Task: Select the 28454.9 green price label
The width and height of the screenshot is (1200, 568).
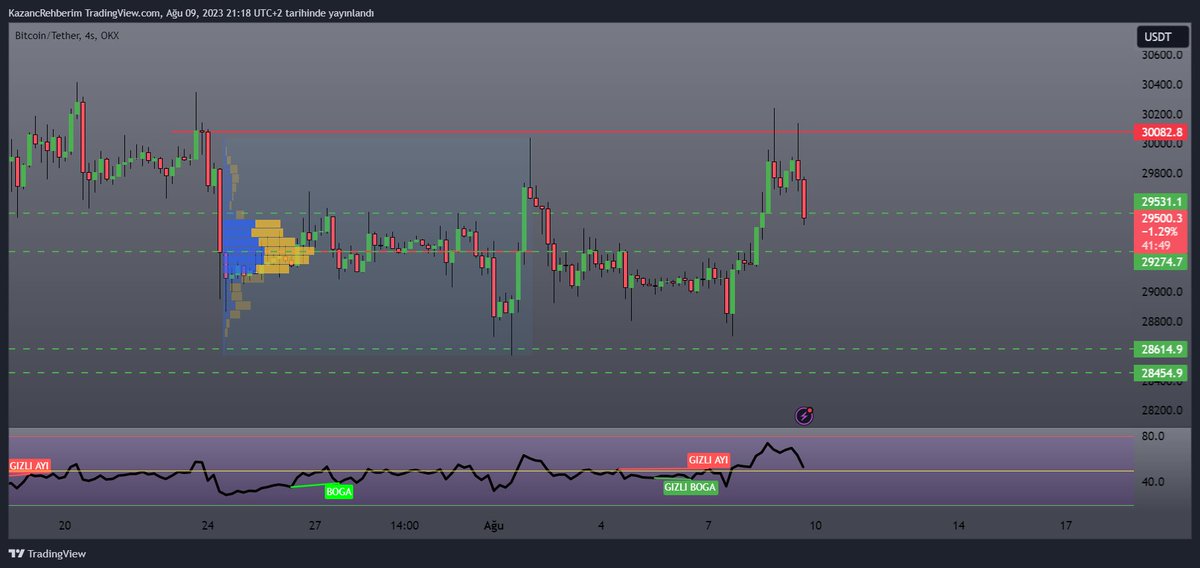Action: pos(1162,373)
